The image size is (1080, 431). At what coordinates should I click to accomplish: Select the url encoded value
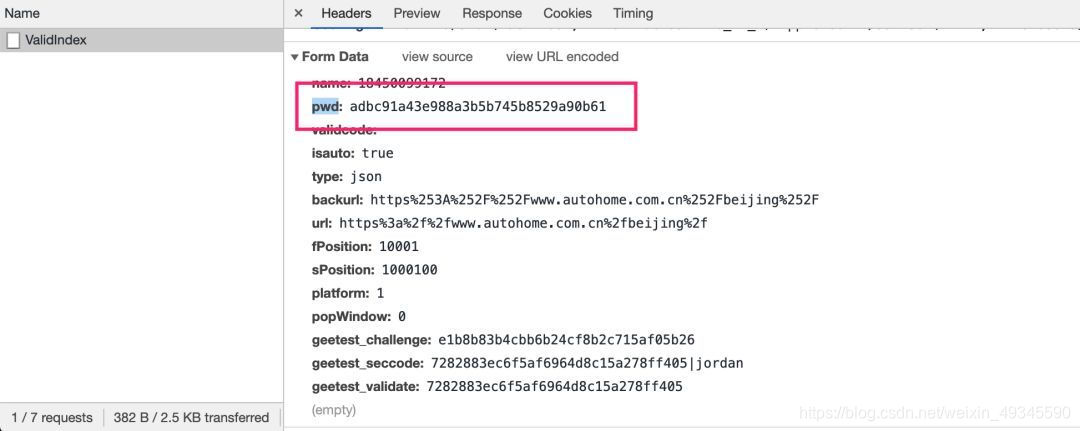tap(523, 224)
